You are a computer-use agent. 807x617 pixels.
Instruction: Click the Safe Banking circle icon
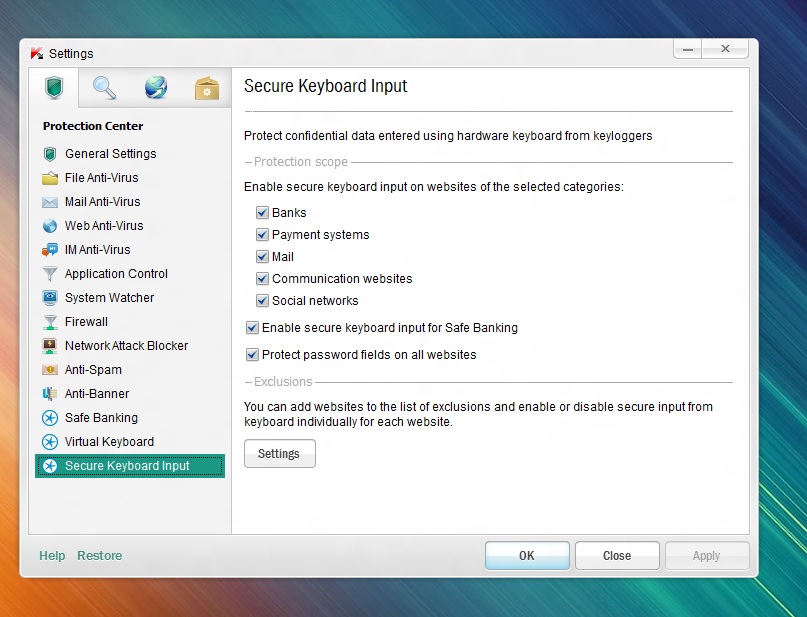point(50,418)
